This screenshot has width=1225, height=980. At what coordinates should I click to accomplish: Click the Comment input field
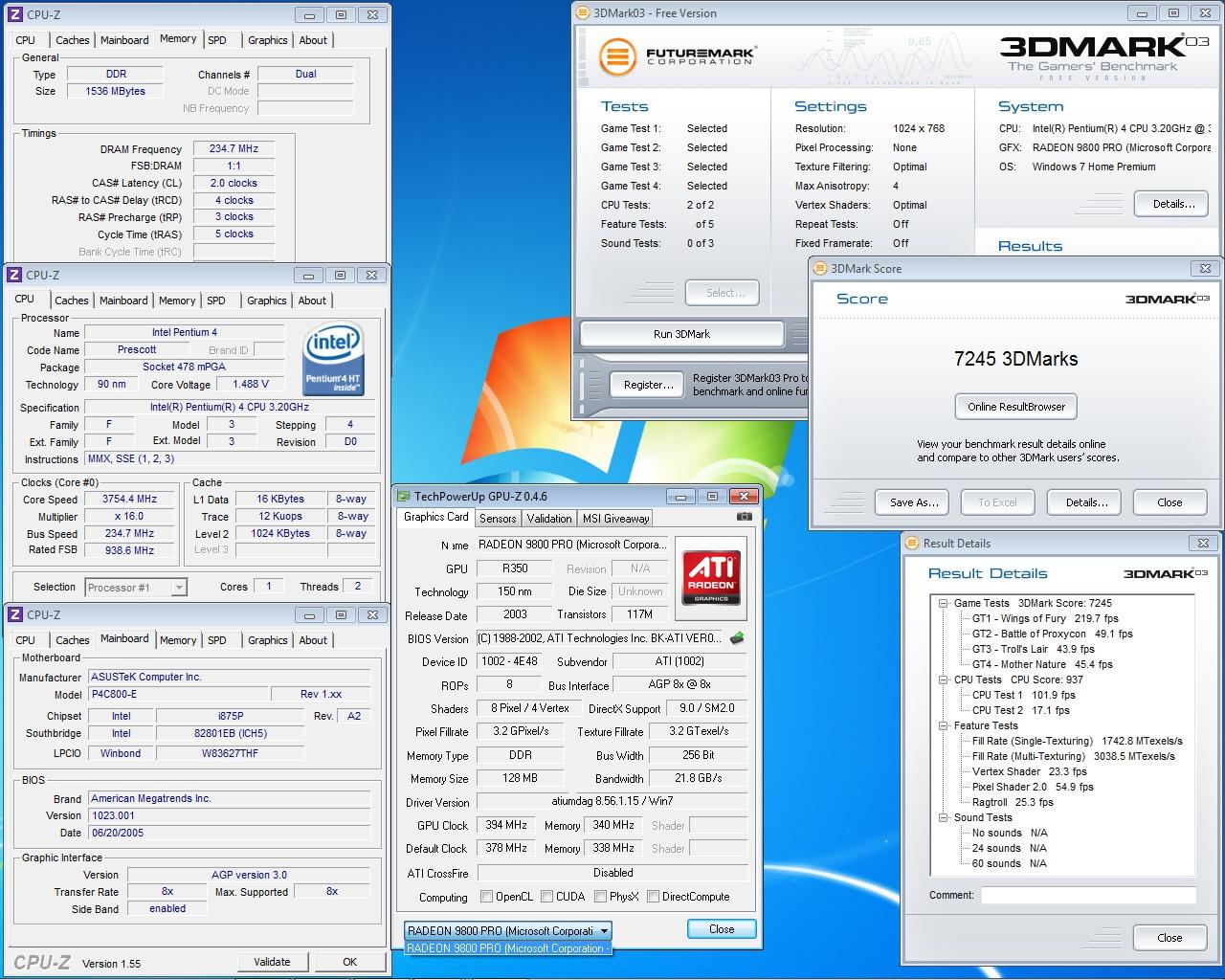pos(1088,896)
